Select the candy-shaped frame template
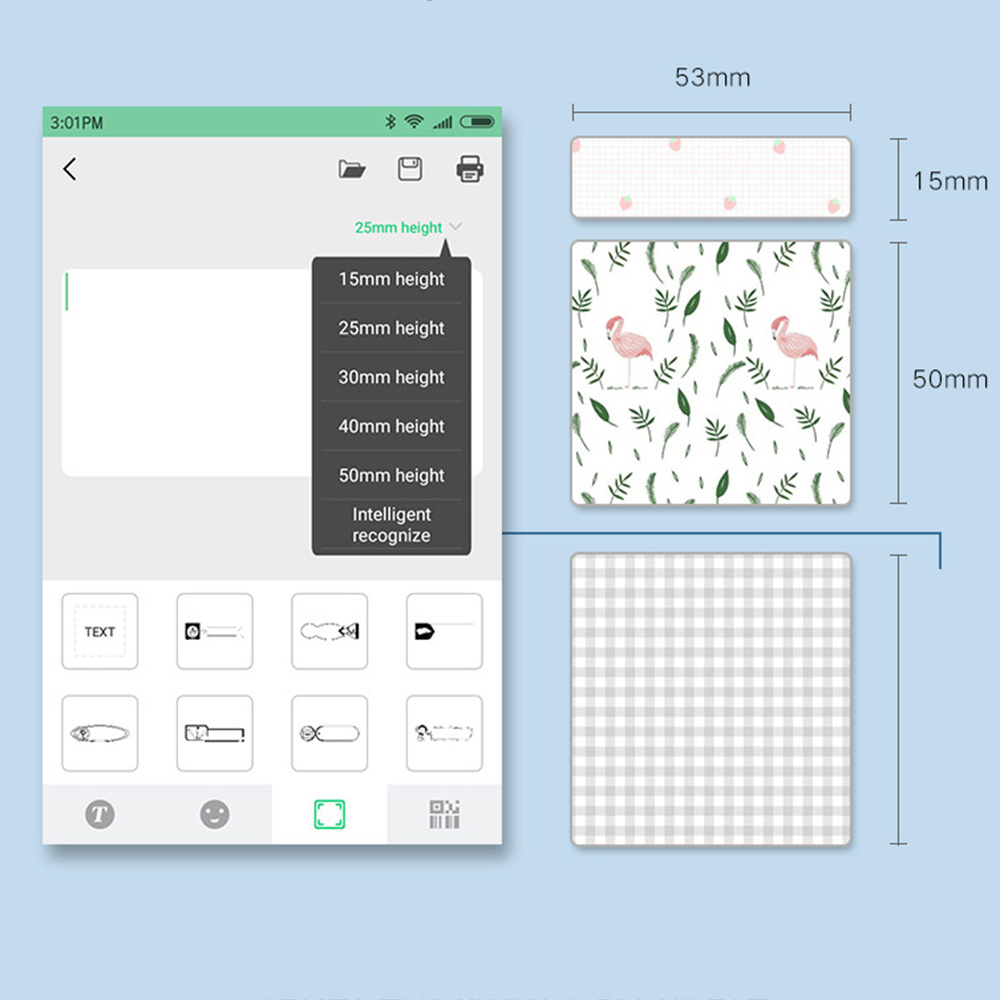The height and width of the screenshot is (1000, 1000). pyautogui.click(x=329, y=733)
